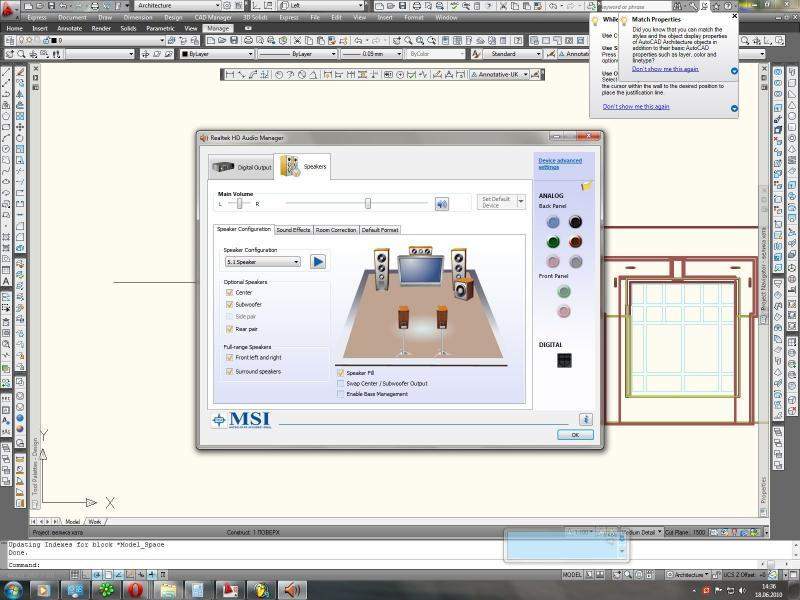Click the green back panel audio jack
800x600 pixels.
pyautogui.click(x=553, y=242)
